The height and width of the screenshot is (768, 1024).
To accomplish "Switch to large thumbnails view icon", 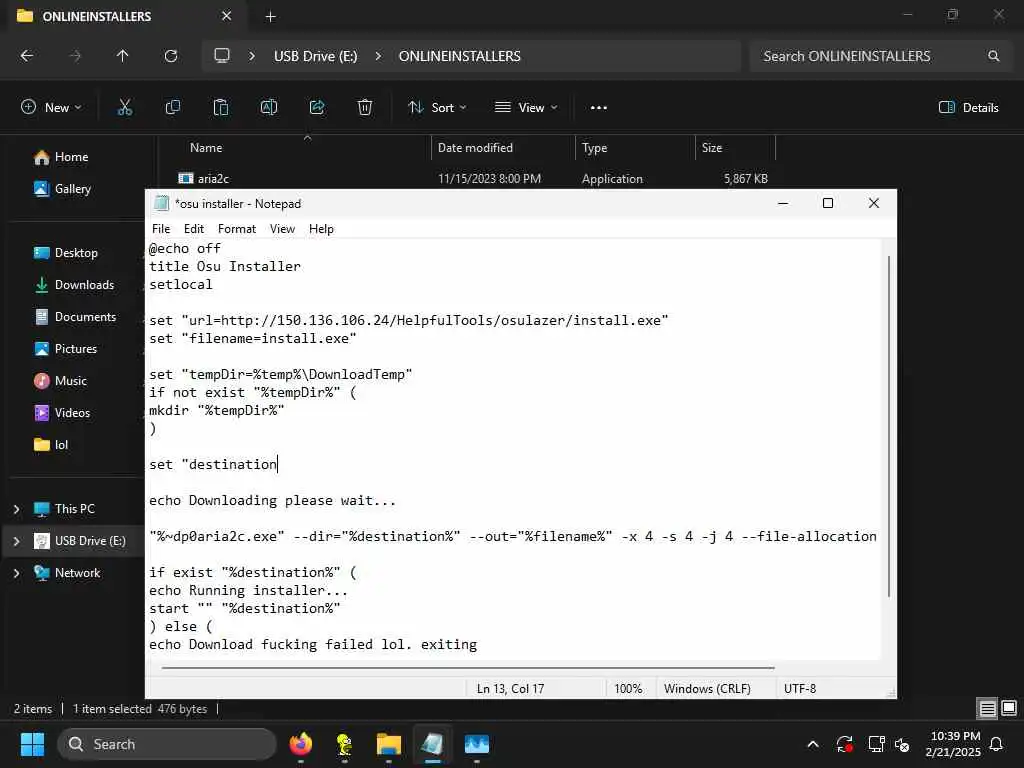I will click(x=1009, y=709).
